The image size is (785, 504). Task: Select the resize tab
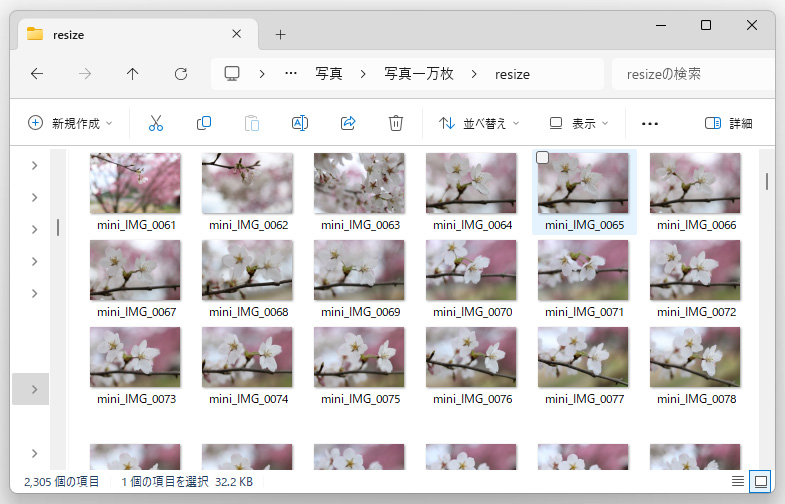(x=138, y=35)
